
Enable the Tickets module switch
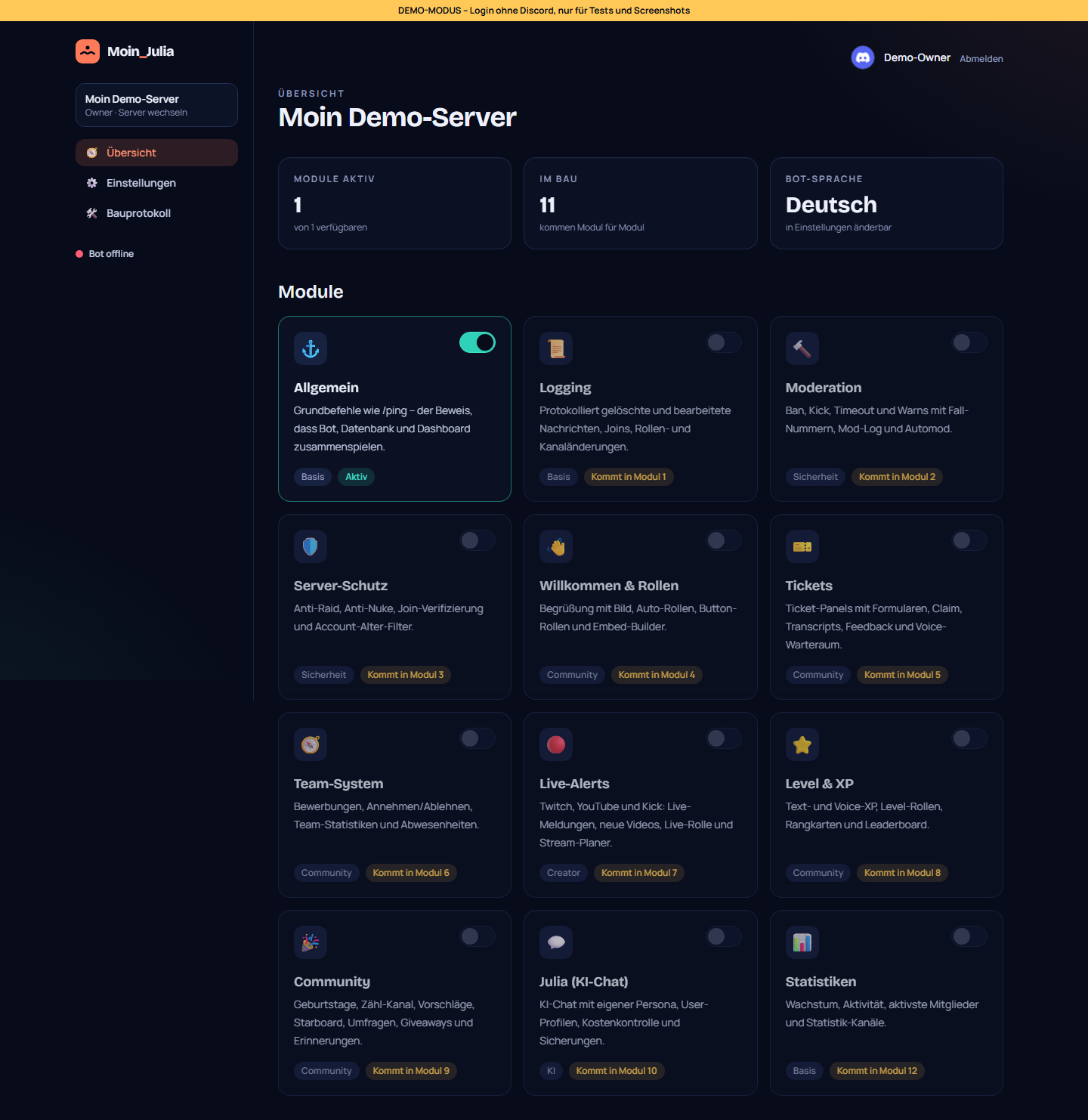click(969, 540)
